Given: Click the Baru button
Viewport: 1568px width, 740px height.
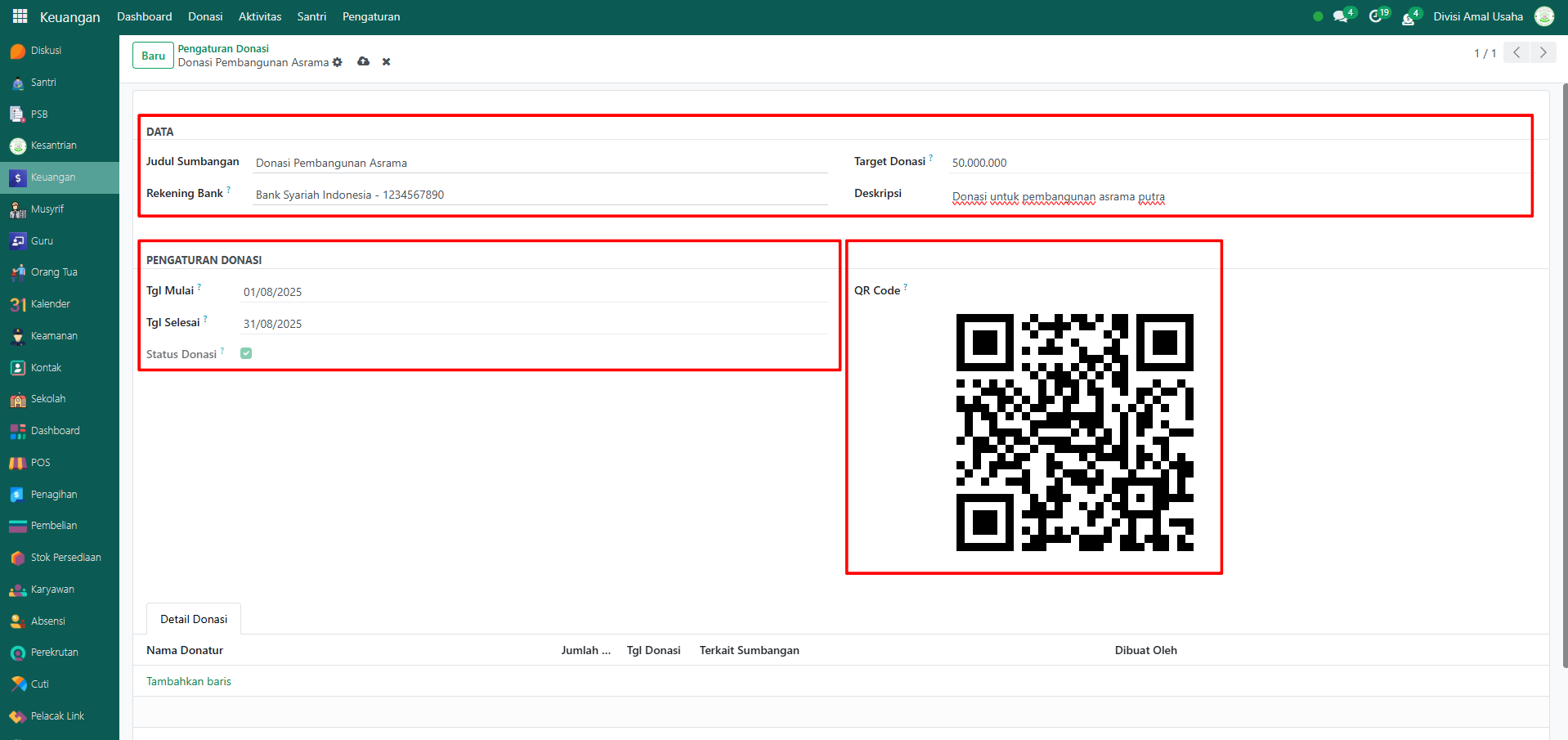Looking at the screenshot, I should (x=153, y=56).
